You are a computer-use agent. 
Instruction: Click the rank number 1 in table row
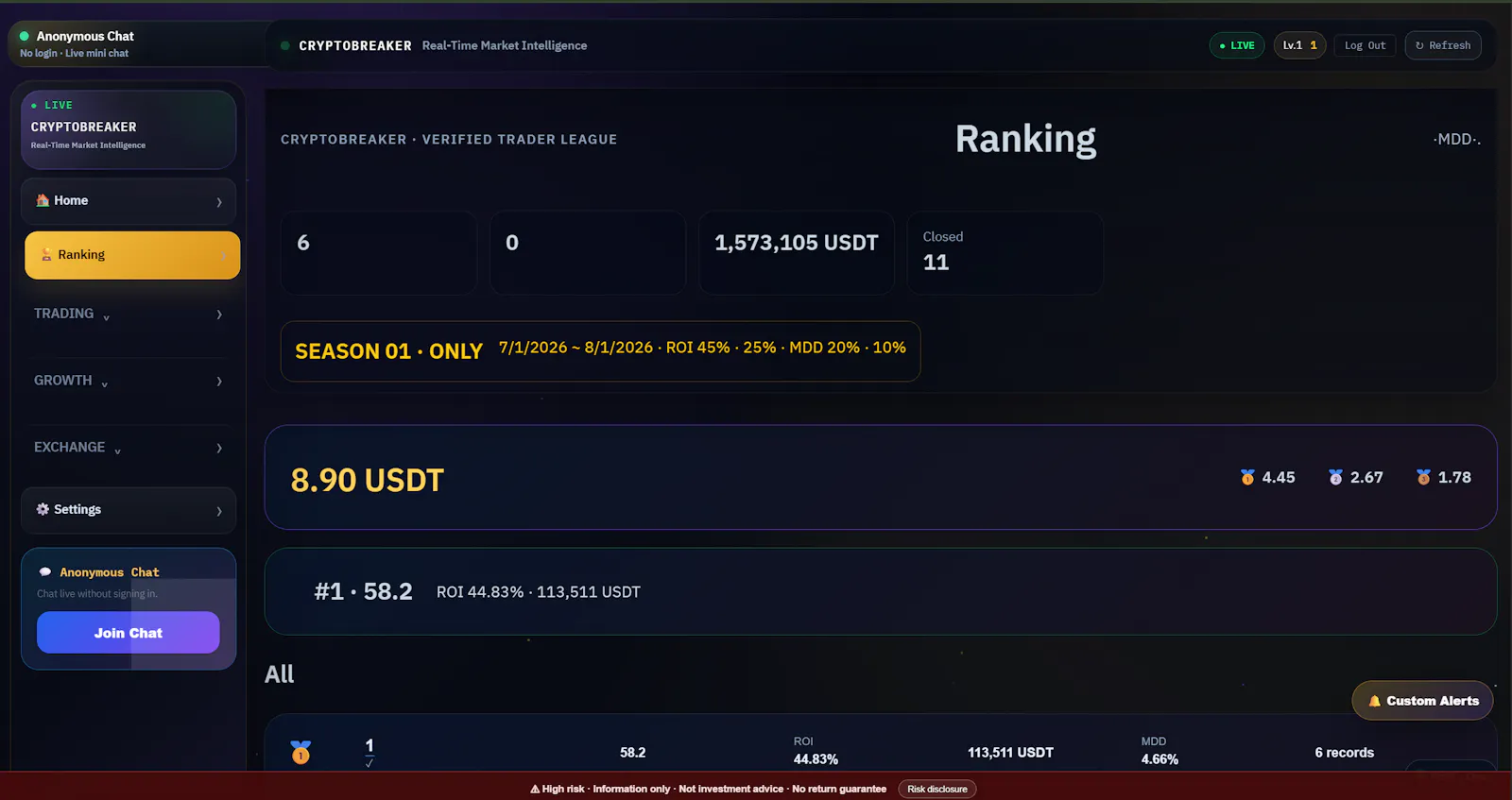pyautogui.click(x=369, y=746)
